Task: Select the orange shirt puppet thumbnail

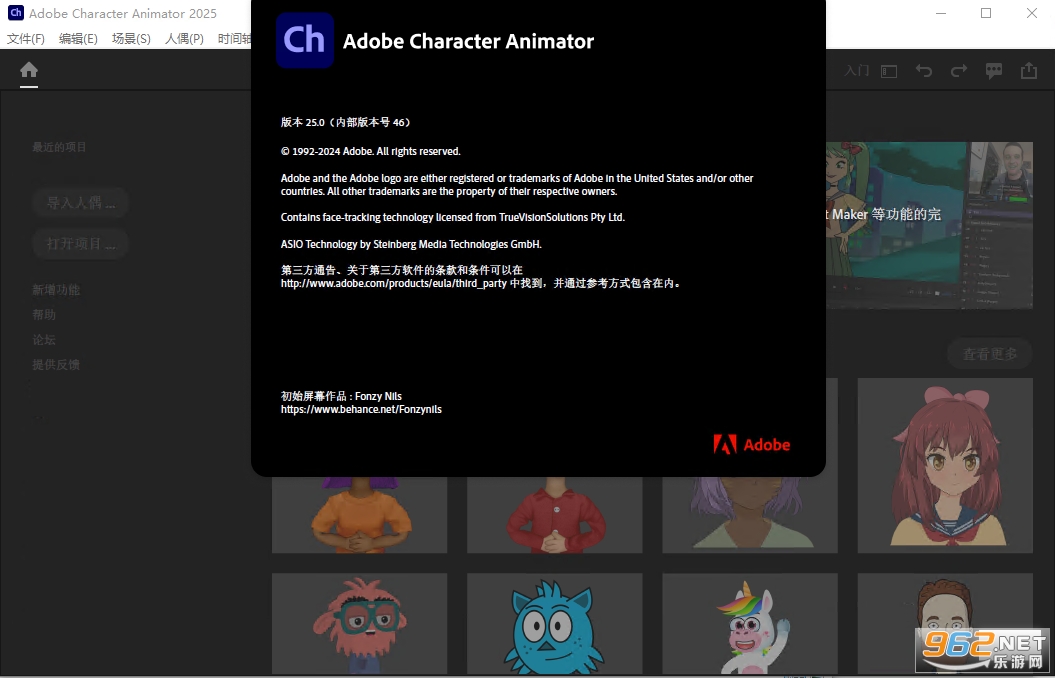Action: (x=359, y=515)
